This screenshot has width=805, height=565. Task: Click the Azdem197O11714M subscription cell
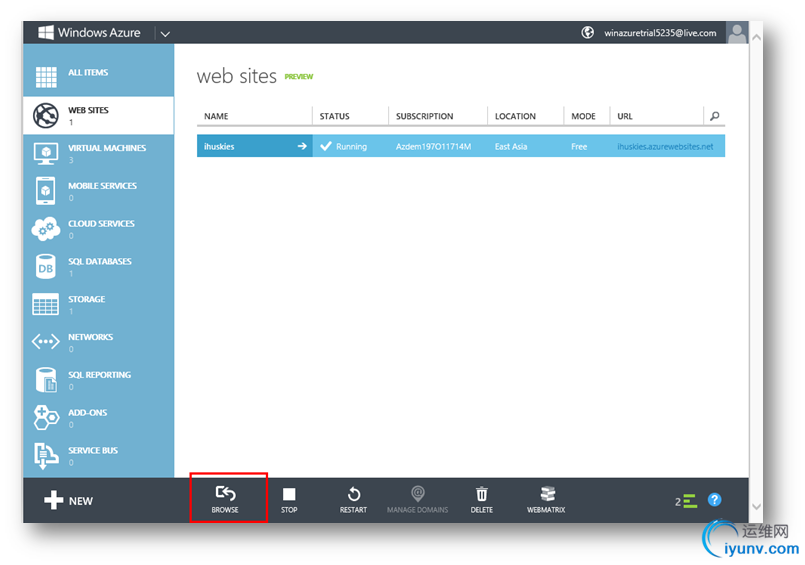click(433, 147)
